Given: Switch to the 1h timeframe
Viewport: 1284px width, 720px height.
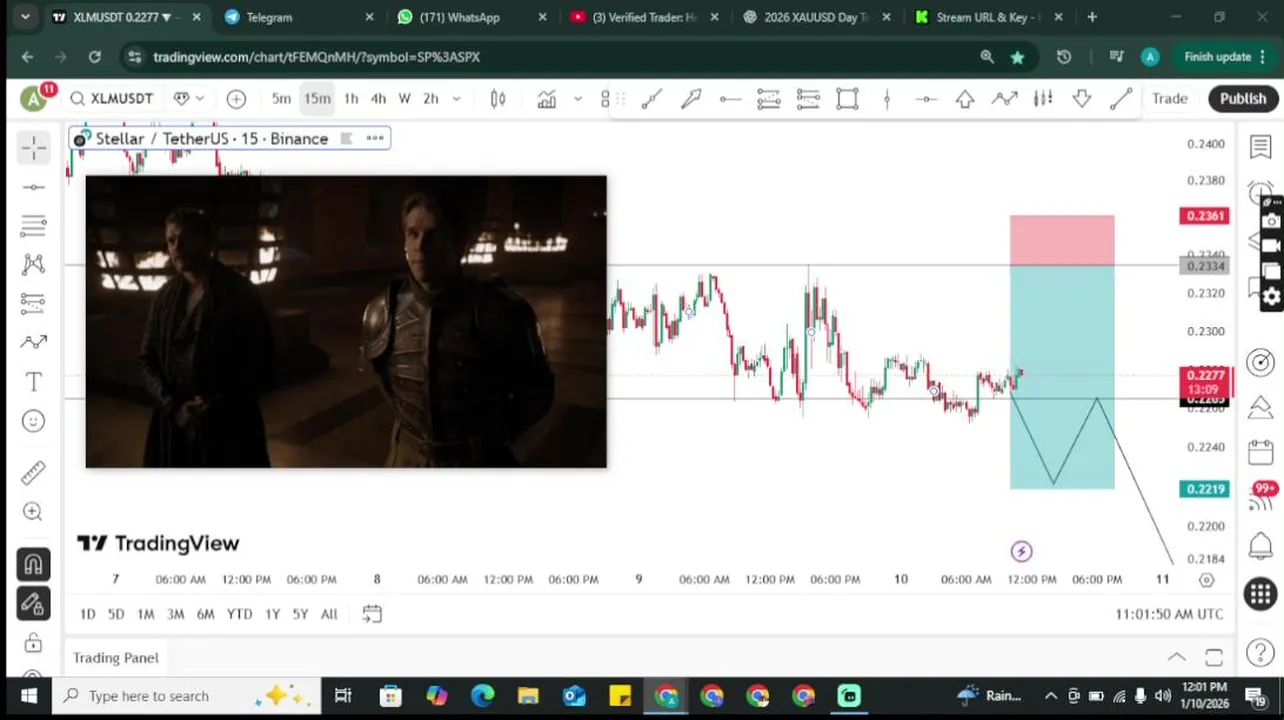Looking at the screenshot, I should point(351,98).
